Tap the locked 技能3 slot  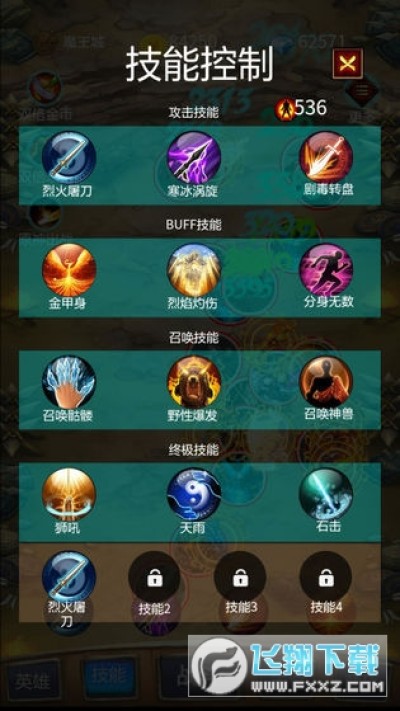240,578
